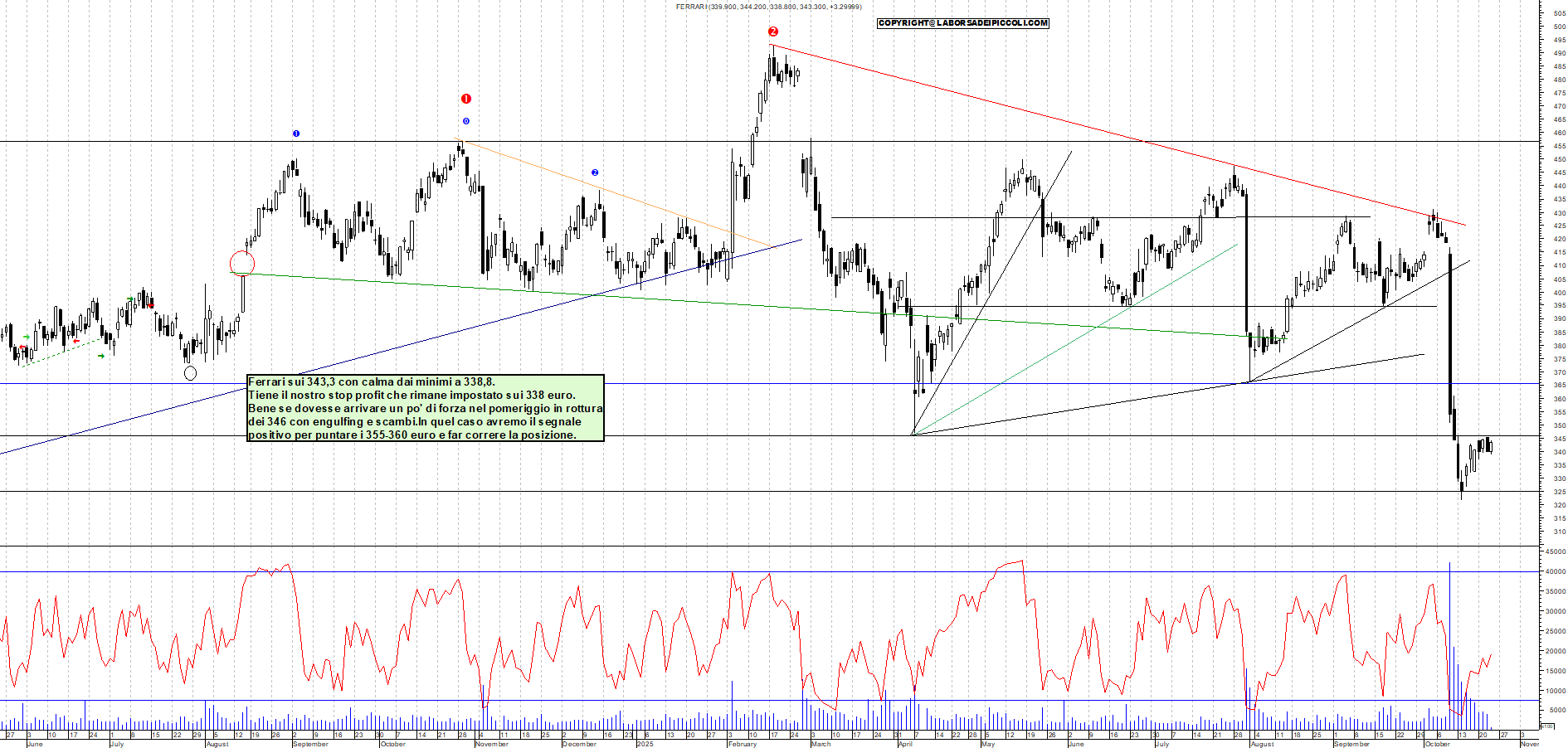Select the 2025 year label on time axis
Image resolution: width=1568 pixels, height=748 pixels.
point(644,744)
